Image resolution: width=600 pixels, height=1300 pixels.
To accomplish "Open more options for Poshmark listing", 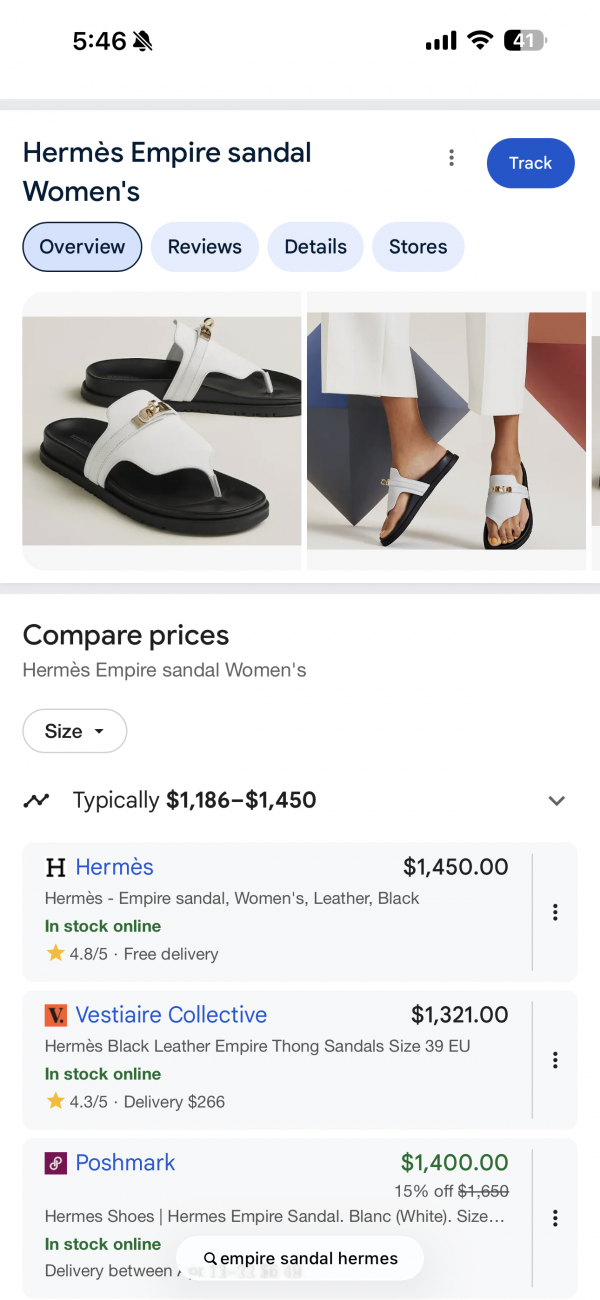I will coord(555,1218).
